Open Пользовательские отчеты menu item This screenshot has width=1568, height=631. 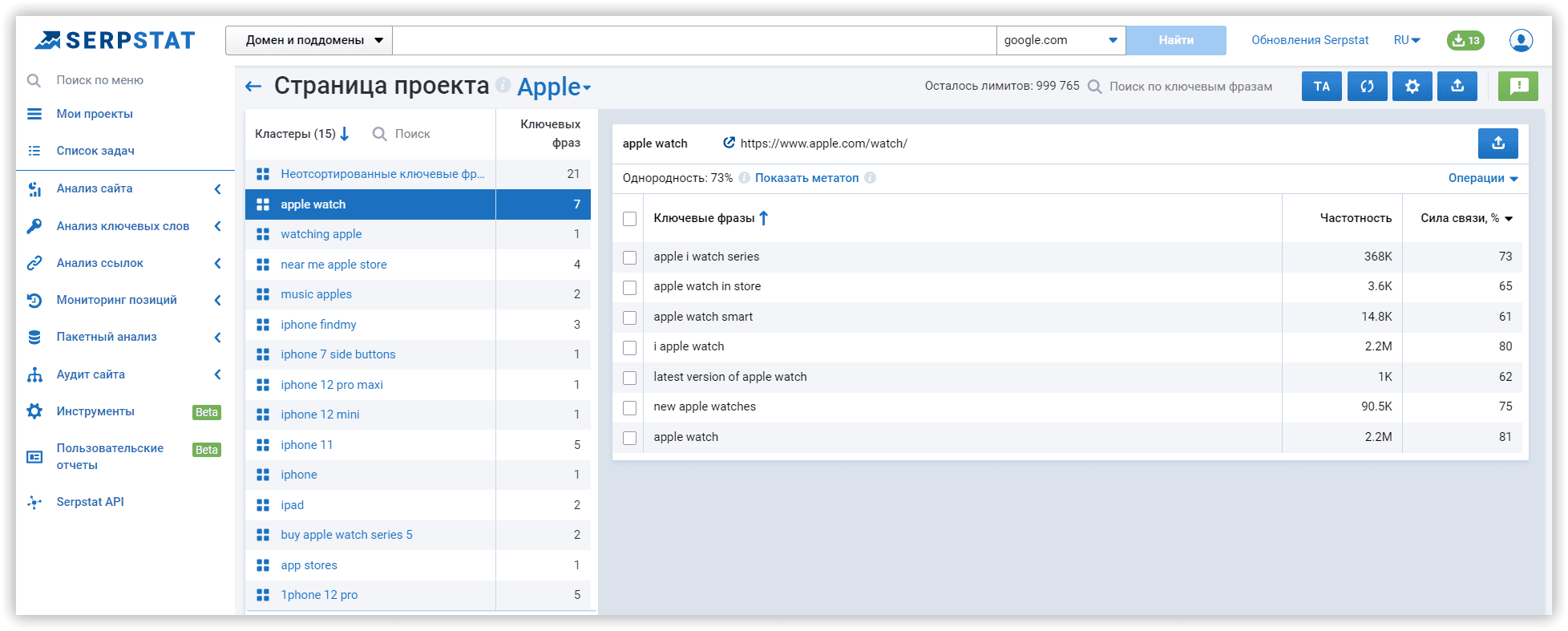click(x=110, y=456)
